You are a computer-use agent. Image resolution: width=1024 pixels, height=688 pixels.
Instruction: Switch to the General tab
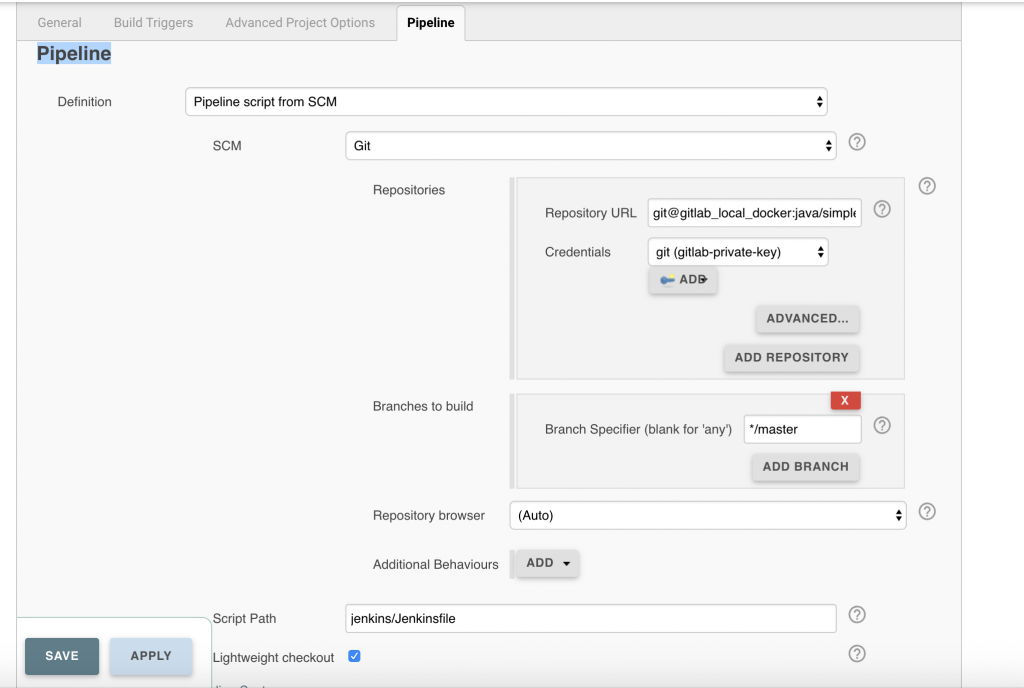(x=59, y=22)
